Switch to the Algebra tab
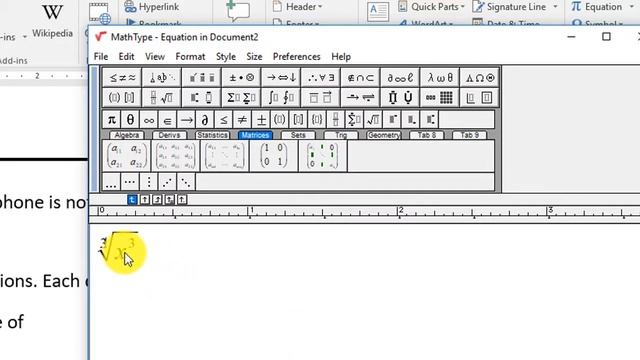The image size is (640, 360). (x=127, y=135)
